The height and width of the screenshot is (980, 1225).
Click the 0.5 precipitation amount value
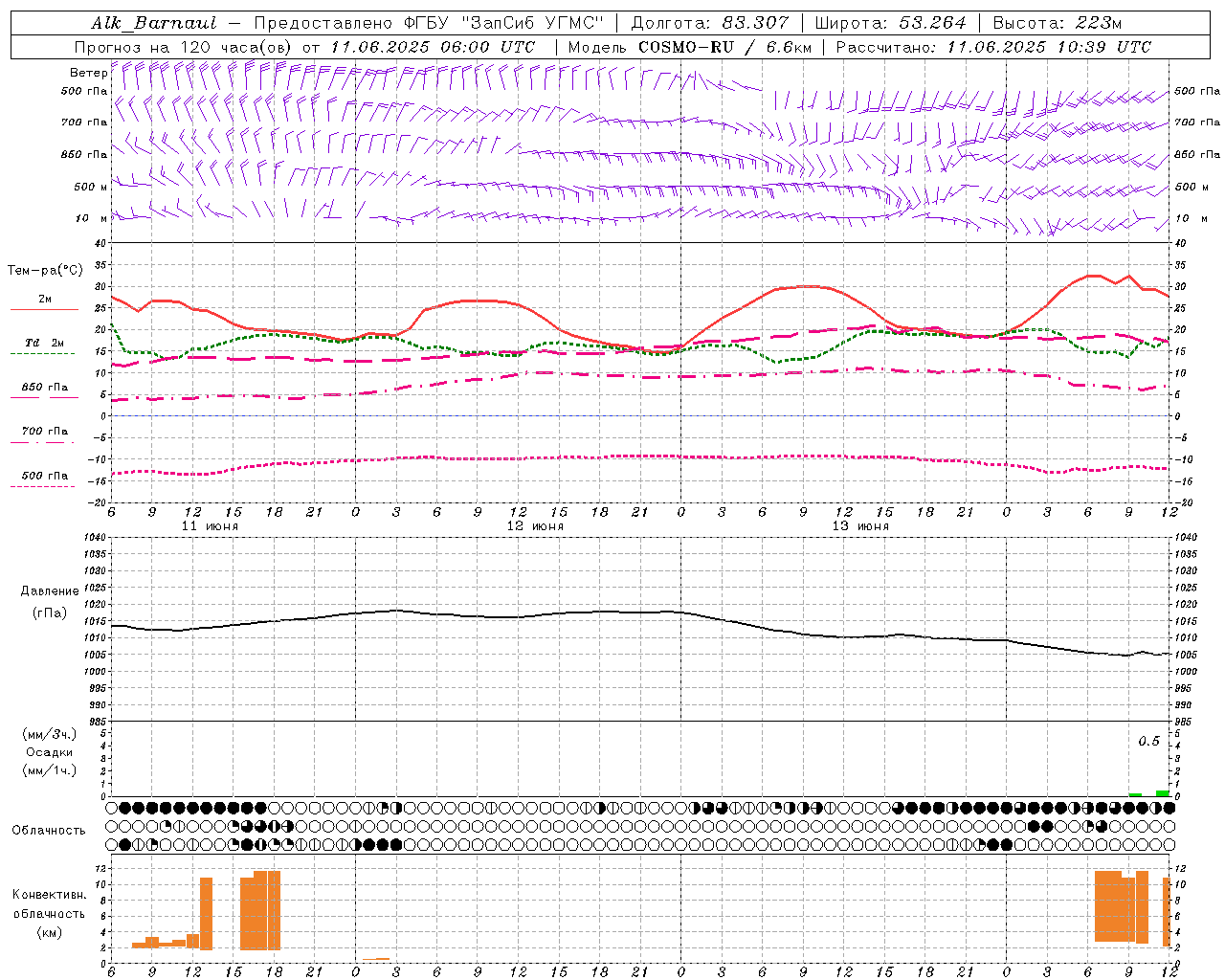click(x=1148, y=742)
